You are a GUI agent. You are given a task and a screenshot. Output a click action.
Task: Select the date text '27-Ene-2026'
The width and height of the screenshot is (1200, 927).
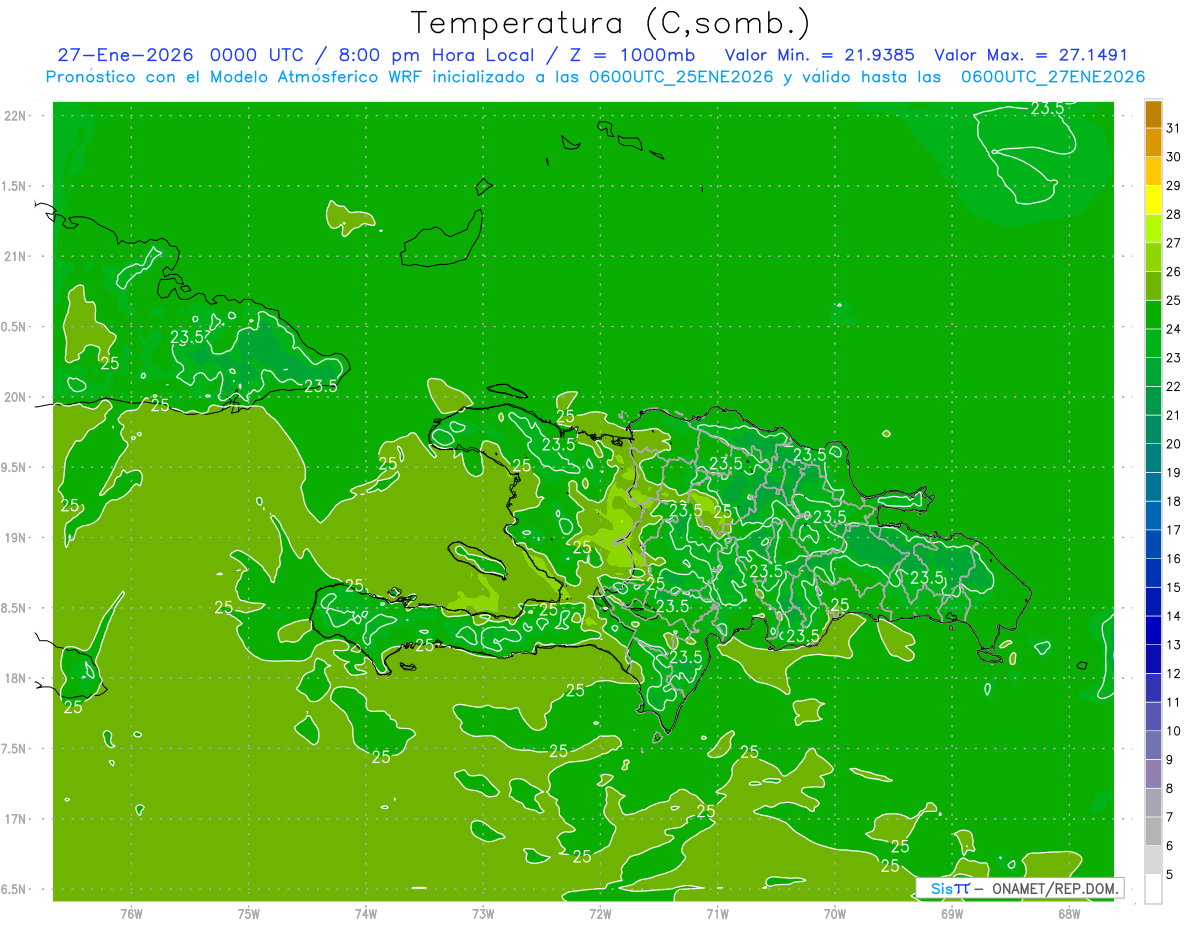coord(126,55)
